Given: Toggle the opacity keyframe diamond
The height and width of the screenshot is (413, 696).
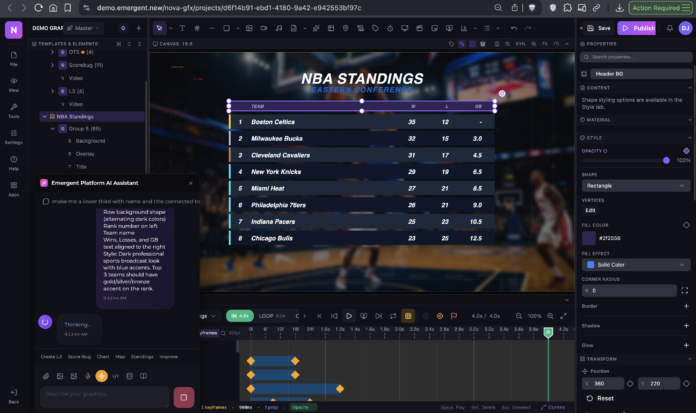Looking at the screenshot, I should tap(686, 151).
